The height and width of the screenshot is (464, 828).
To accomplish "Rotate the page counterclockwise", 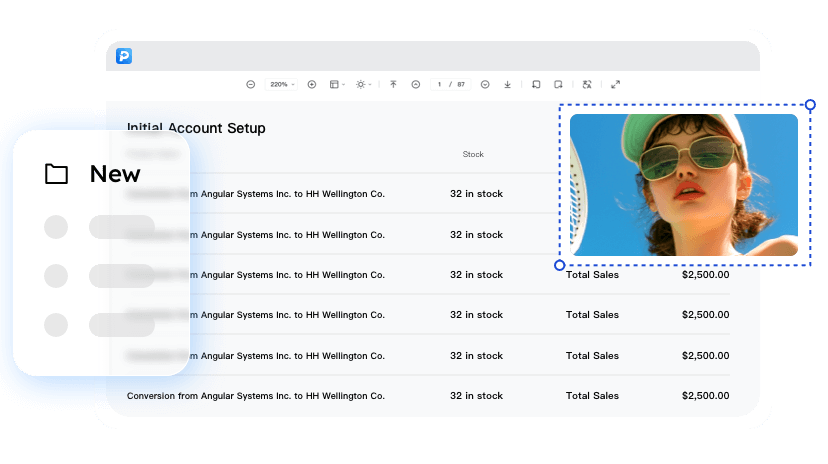I will [x=536, y=85].
